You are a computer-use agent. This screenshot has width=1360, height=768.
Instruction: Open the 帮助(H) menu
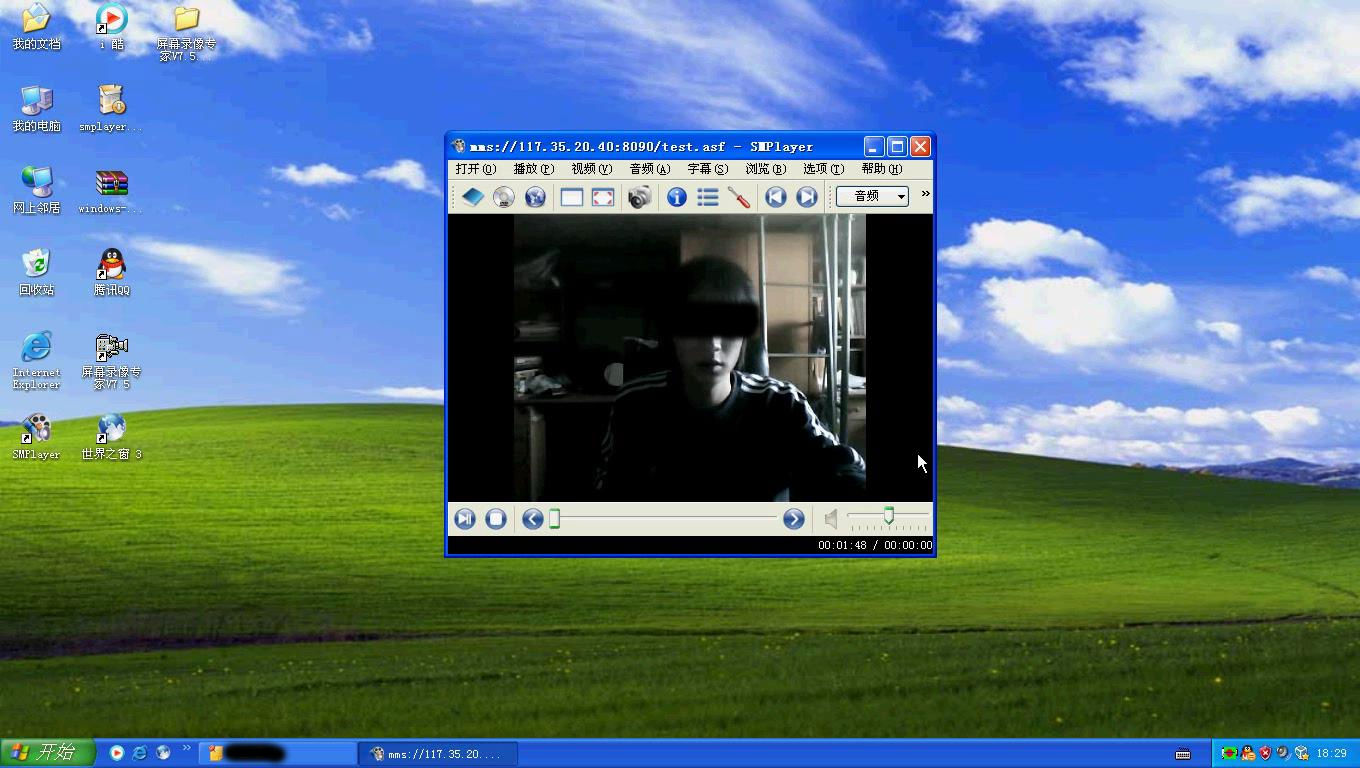(x=881, y=169)
